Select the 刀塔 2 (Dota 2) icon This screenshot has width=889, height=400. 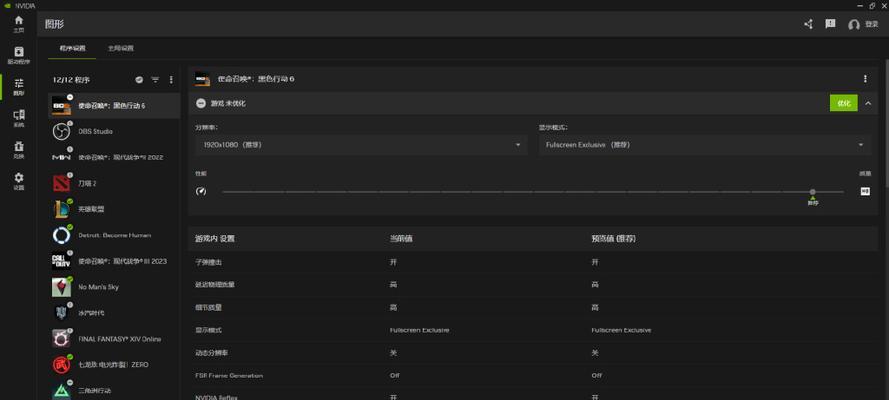coord(61,183)
